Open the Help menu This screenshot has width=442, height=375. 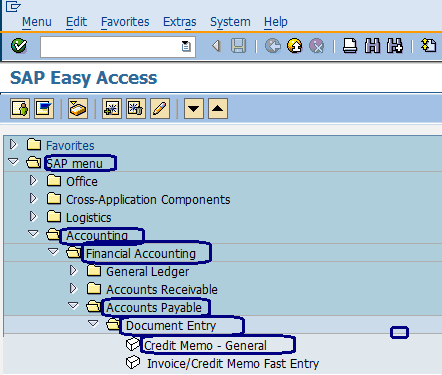[x=276, y=22]
